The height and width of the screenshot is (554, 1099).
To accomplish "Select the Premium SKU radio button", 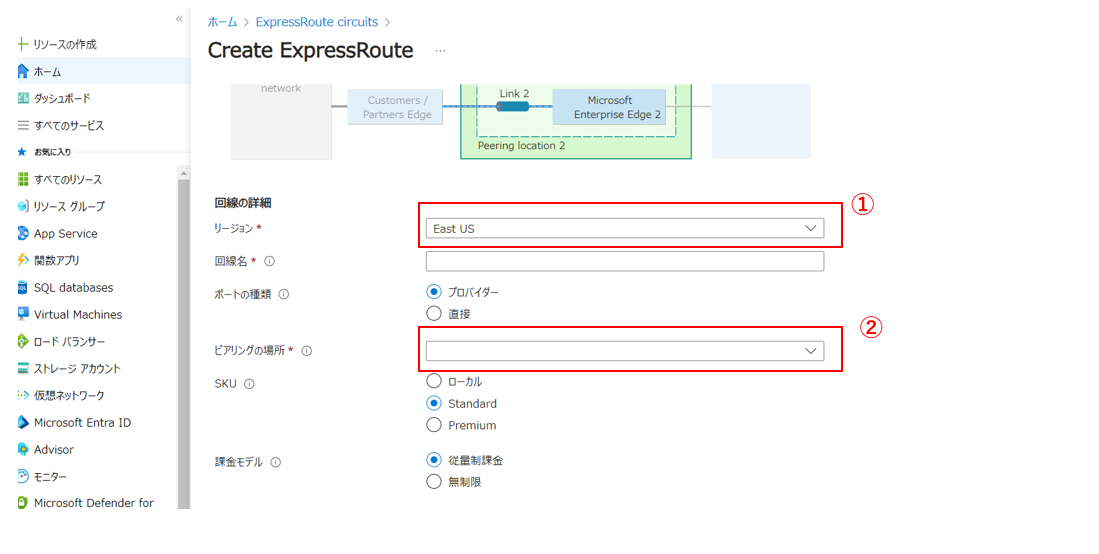I will point(434,425).
